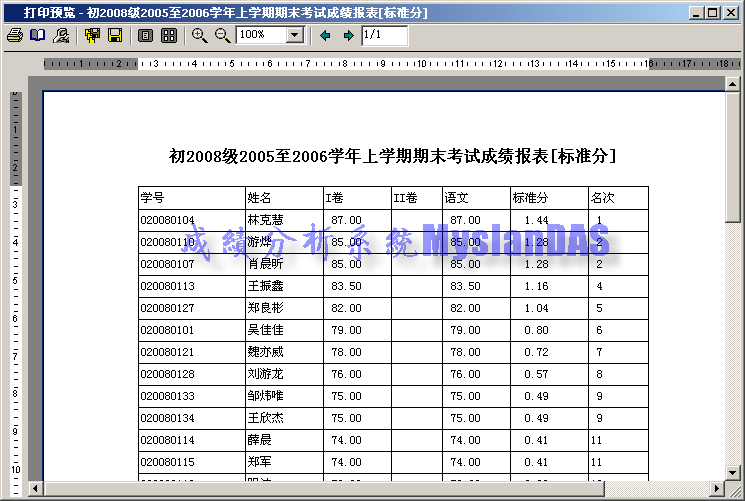The height and width of the screenshot is (501, 745).
Task: Click the open book icon in toolbar
Action: pyautogui.click(x=37, y=36)
